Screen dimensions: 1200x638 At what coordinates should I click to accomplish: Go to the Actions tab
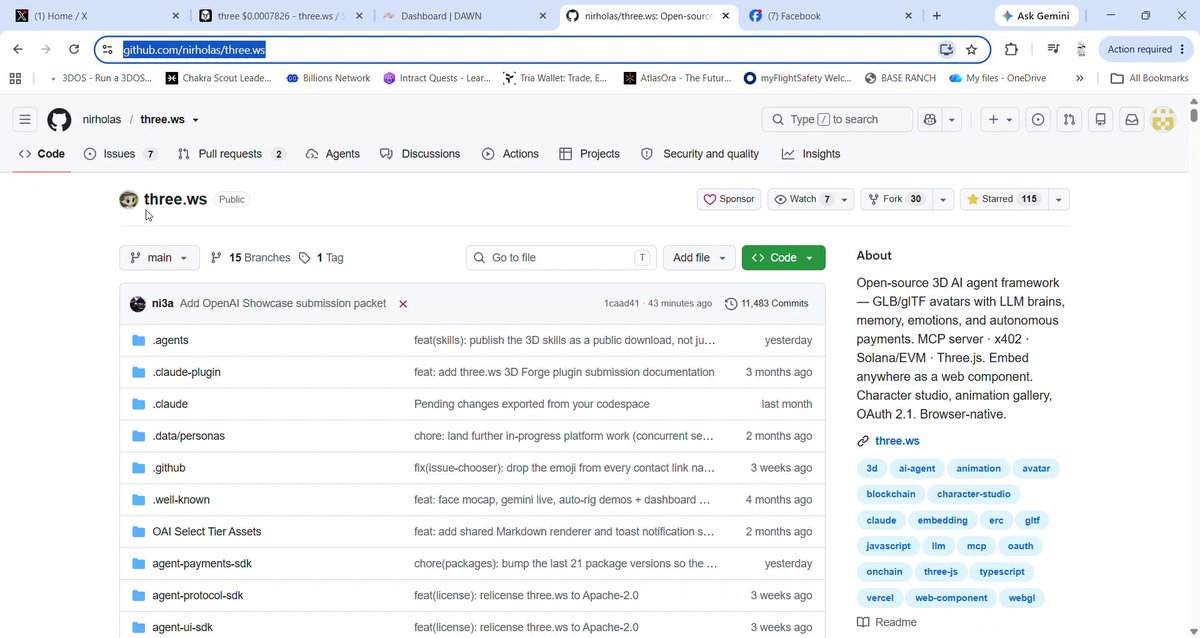510,154
